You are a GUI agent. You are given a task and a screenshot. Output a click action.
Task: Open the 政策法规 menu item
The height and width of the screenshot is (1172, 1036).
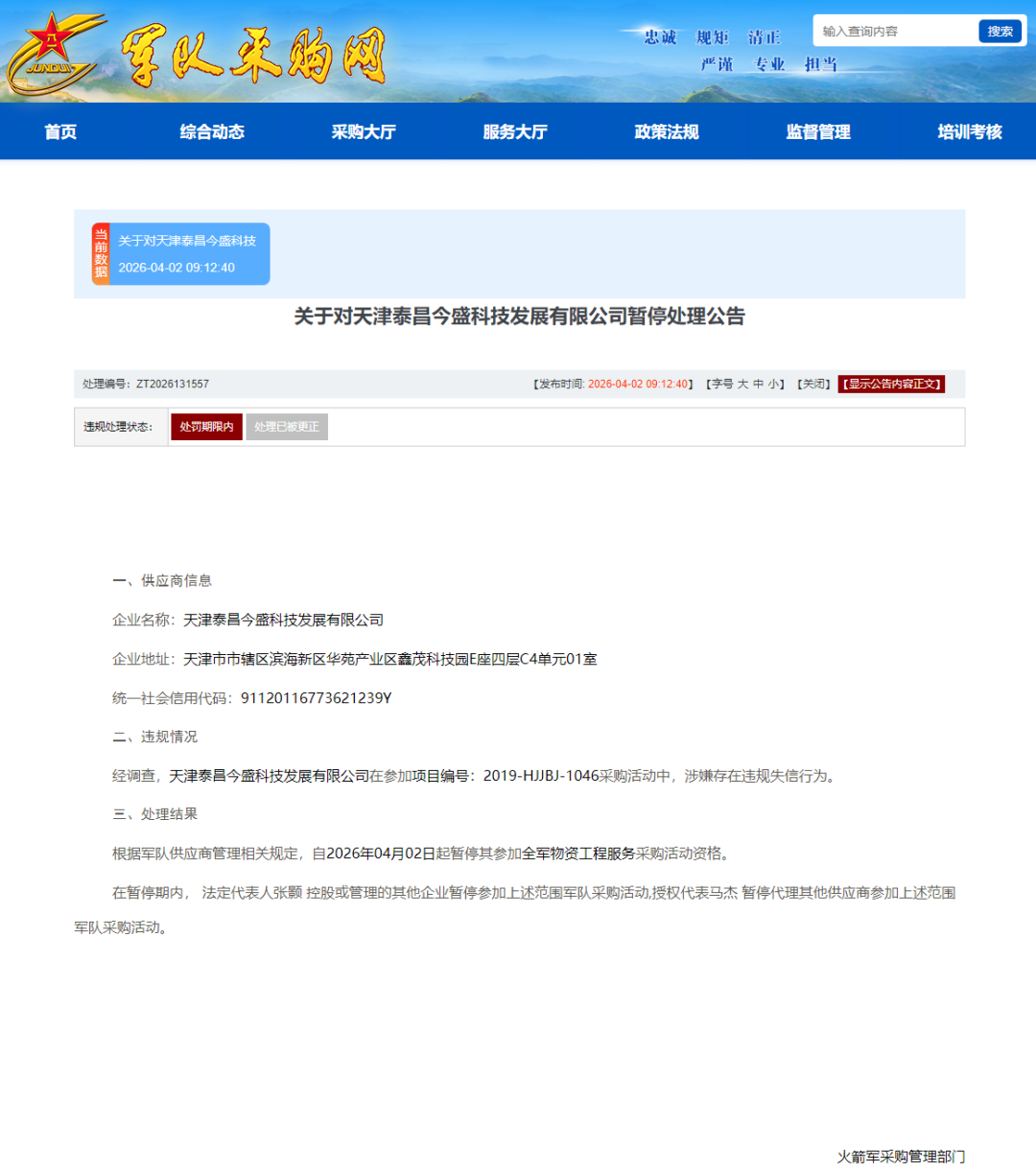pos(667,131)
